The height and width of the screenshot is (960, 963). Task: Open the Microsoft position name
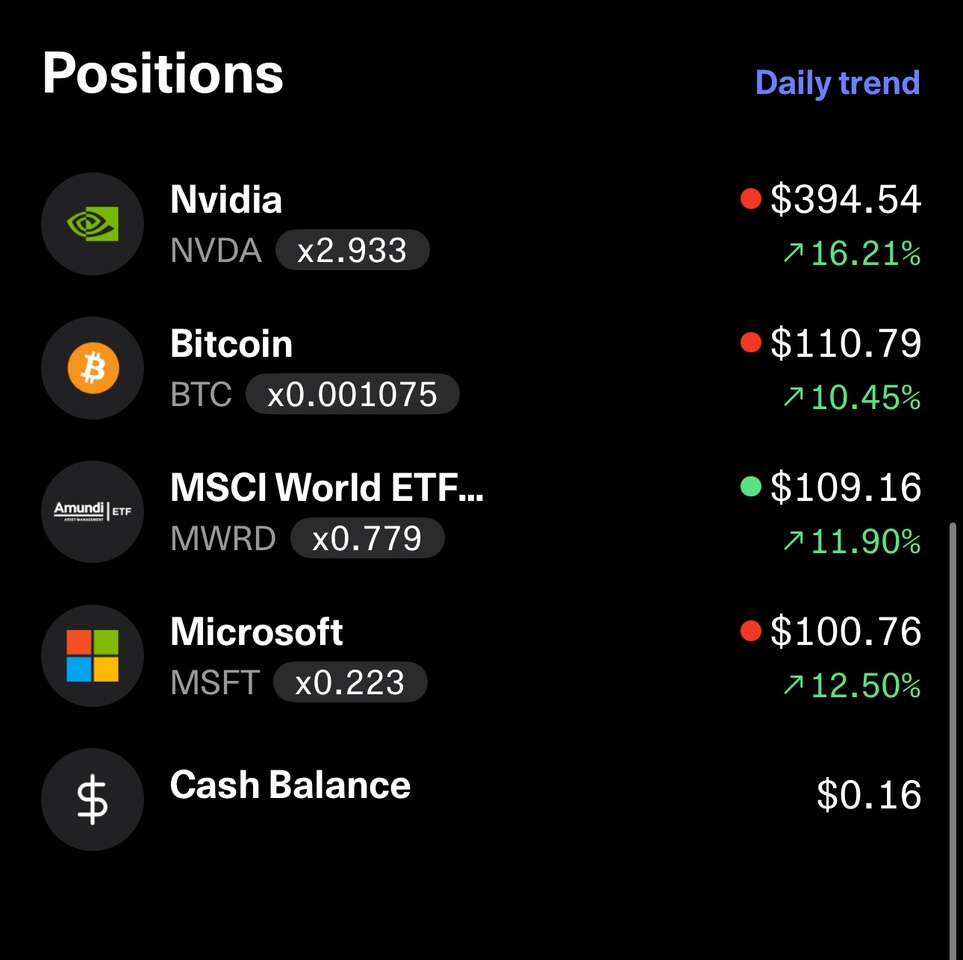point(256,631)
